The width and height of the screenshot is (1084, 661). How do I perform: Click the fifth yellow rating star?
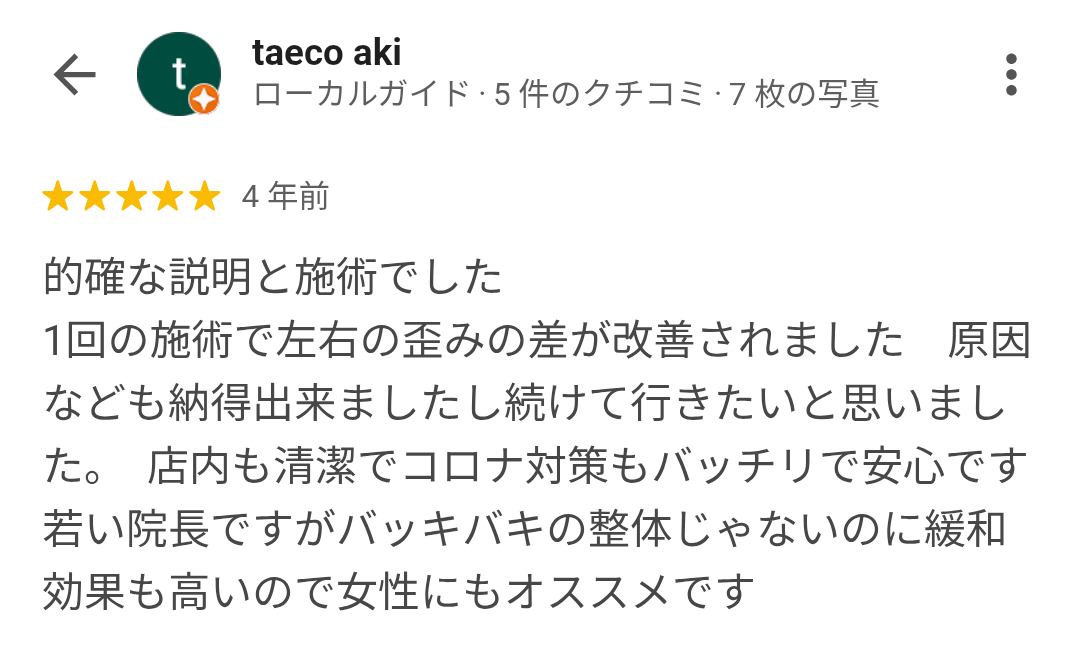[204, 198]
